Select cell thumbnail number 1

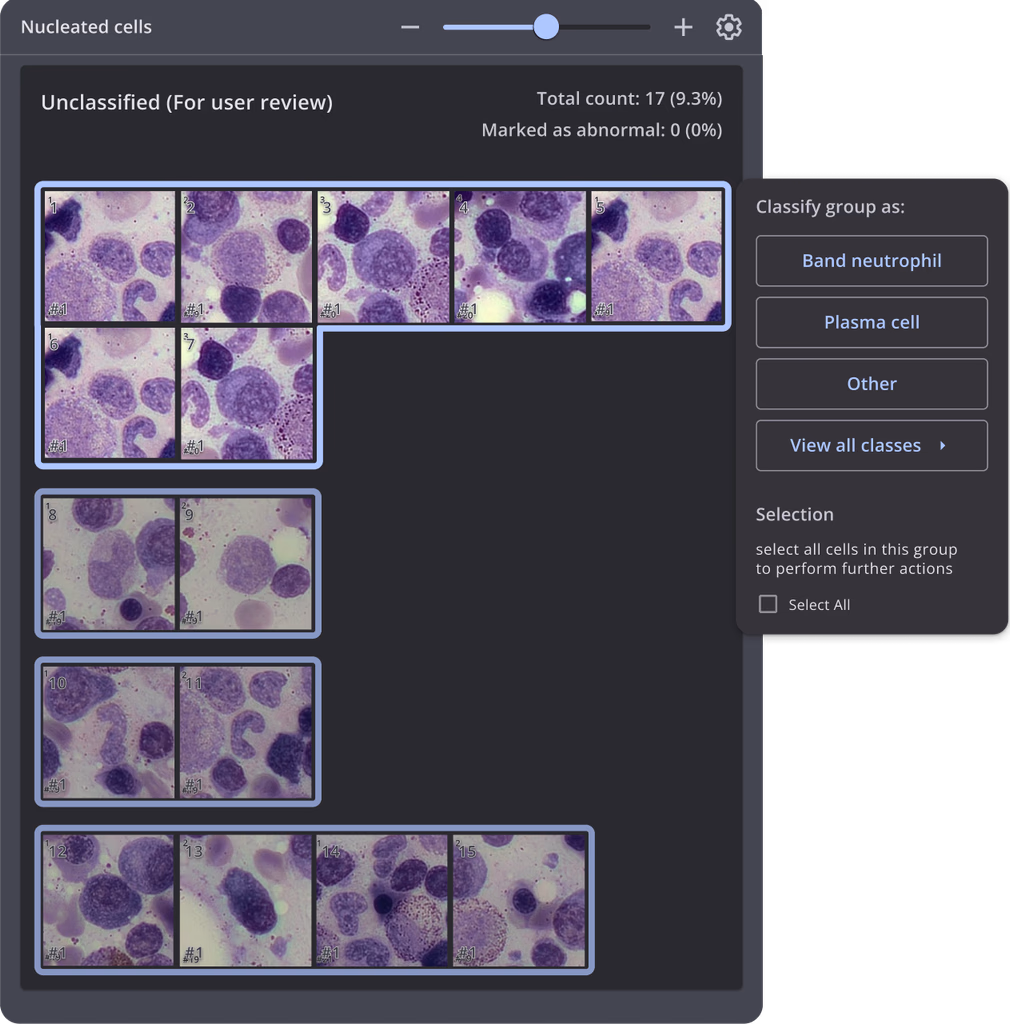110,256
